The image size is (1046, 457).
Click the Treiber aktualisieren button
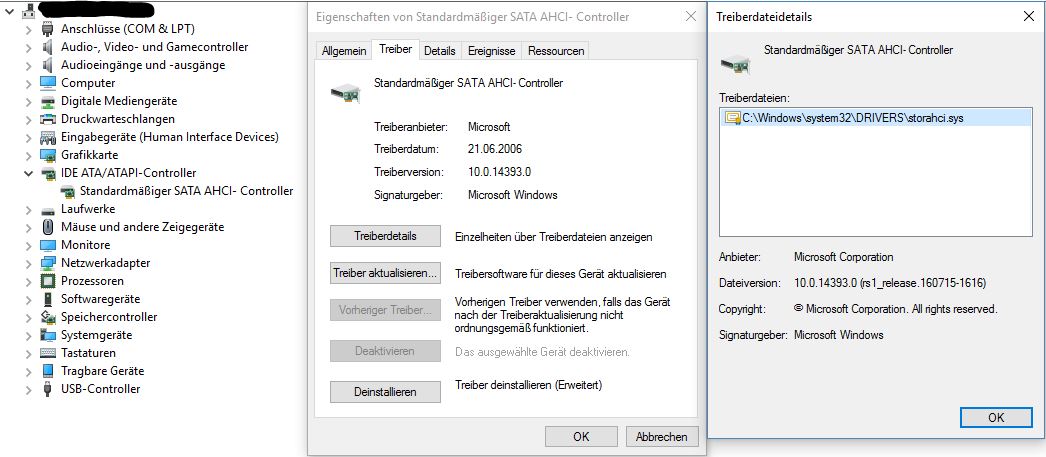pos(386,274)
